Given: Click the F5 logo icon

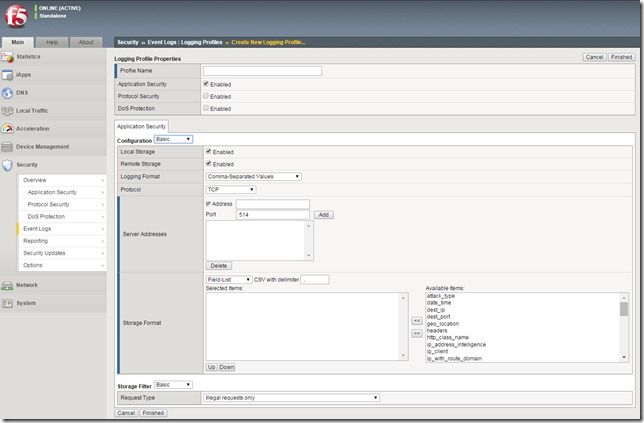Looking at the screenshot, I should tap(16, 16).
